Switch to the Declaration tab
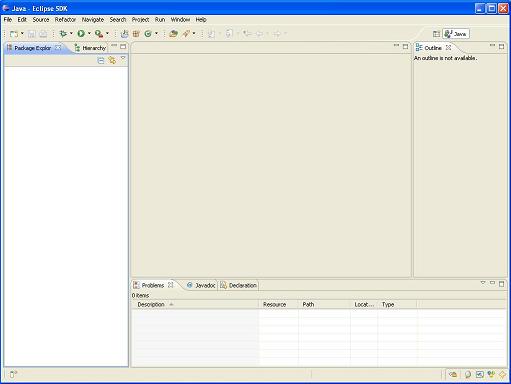 pos(238,285)
